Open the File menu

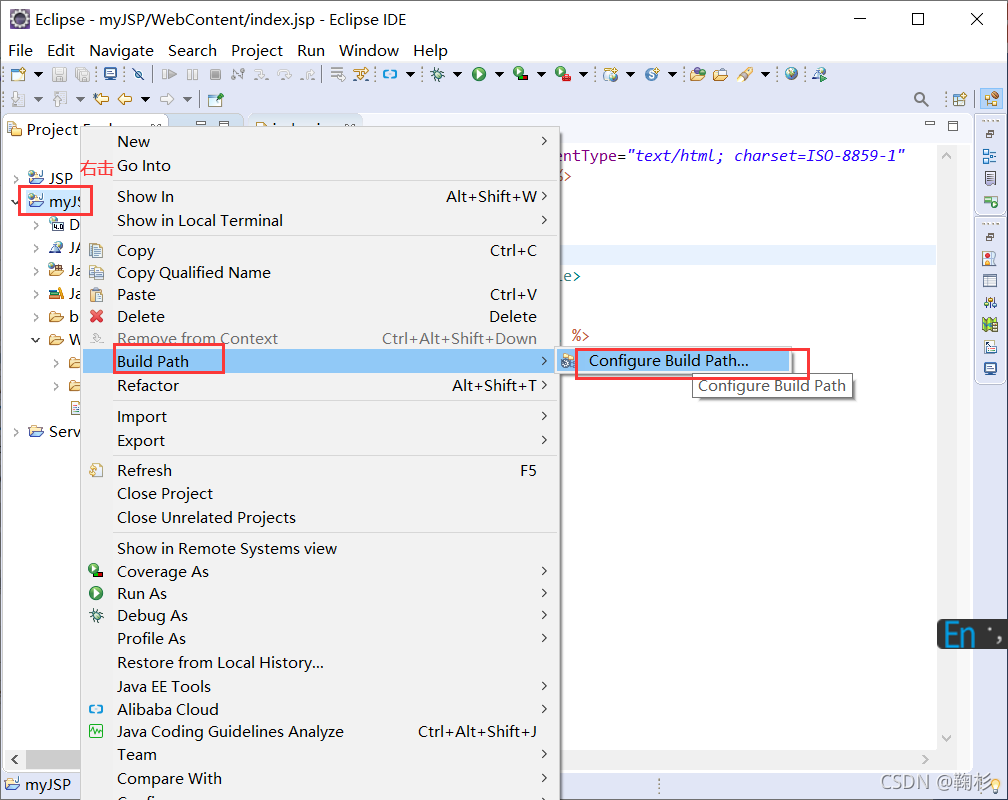[21, 51]
